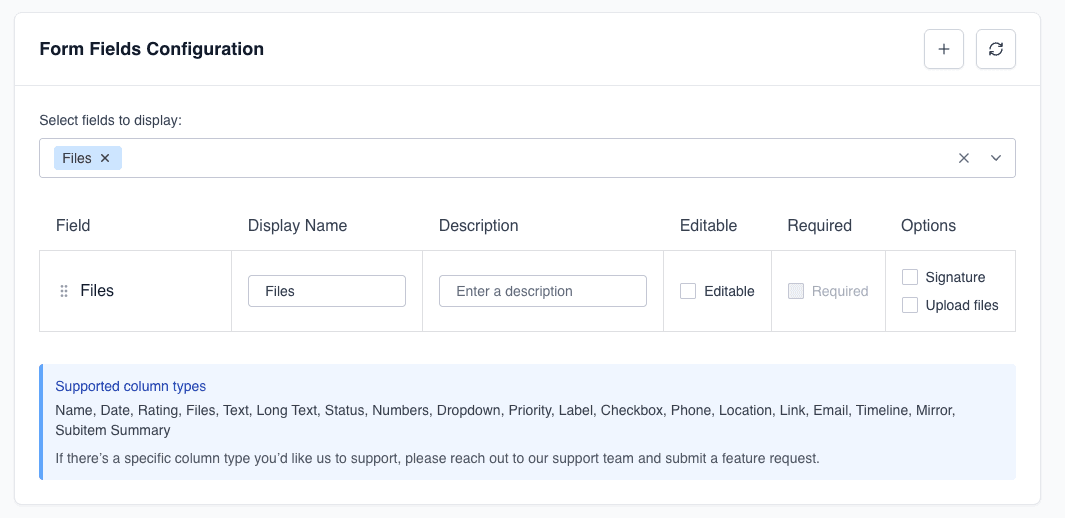Click Supported column types heading
This screenshot has height=518, width=1072.
(x=131, y=386)
